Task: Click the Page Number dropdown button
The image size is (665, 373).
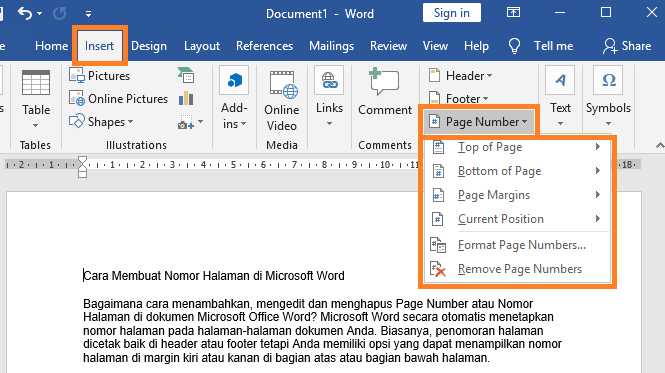Action: [478, 122]
